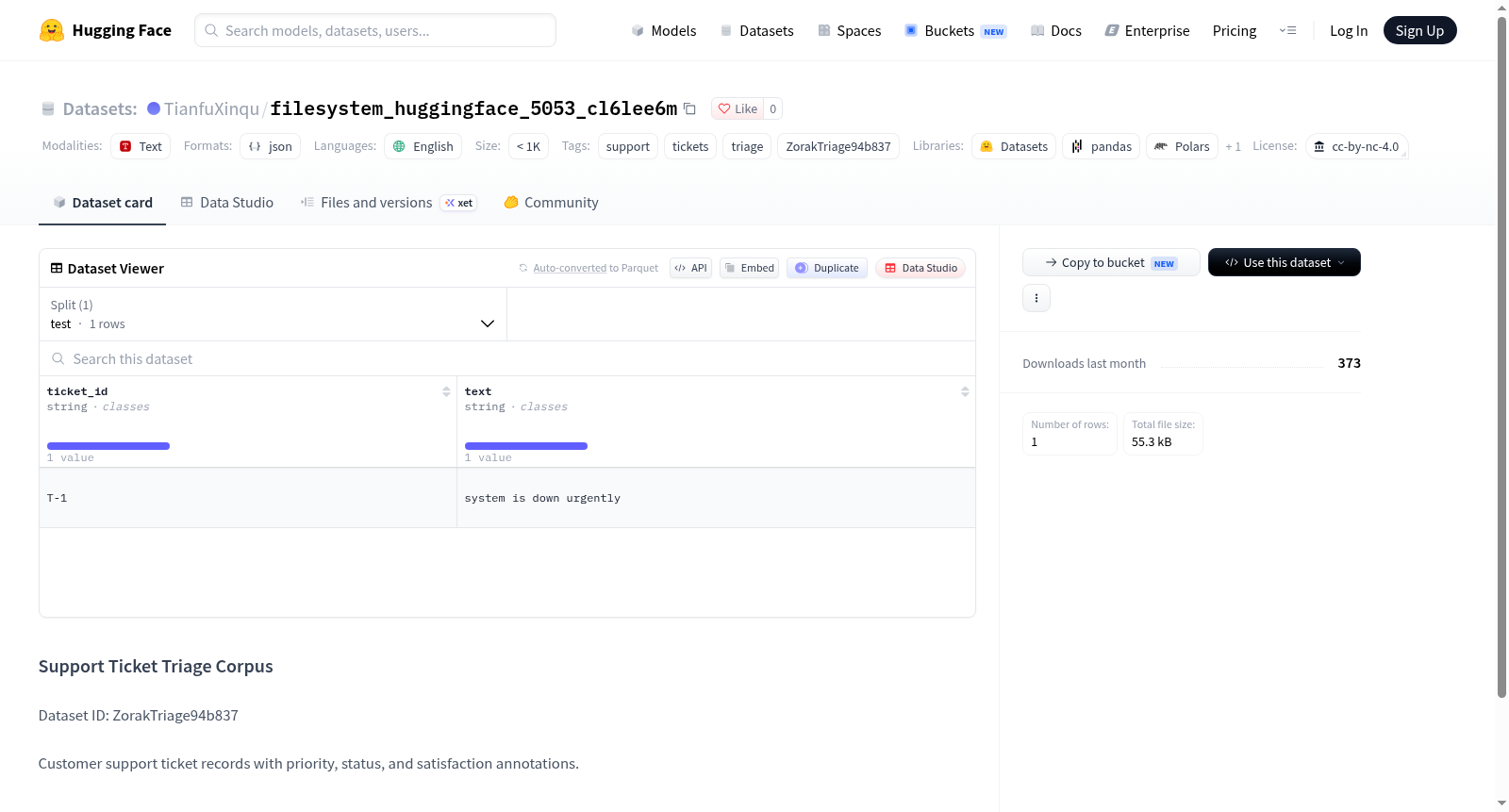
Task: Click the Total file size 55.3 kB box
Action: coord(1163,434)
